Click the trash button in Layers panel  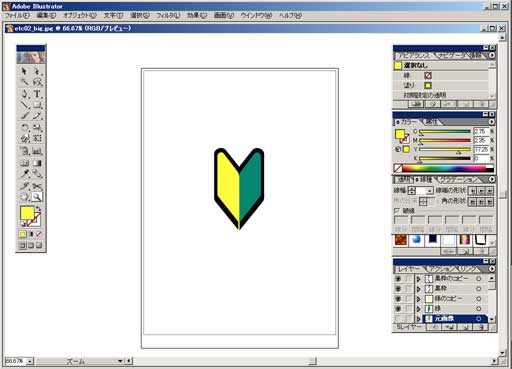(481, 328)
